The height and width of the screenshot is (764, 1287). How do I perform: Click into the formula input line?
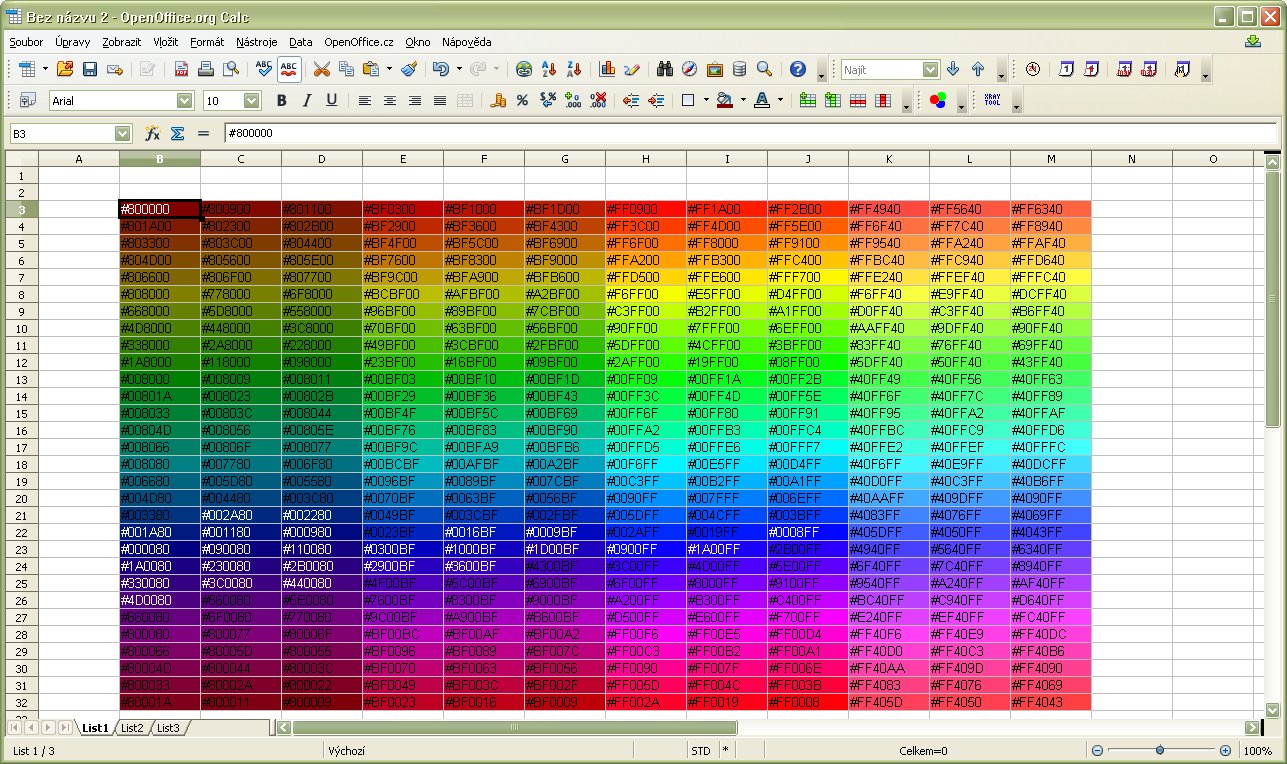pos(750,133)
